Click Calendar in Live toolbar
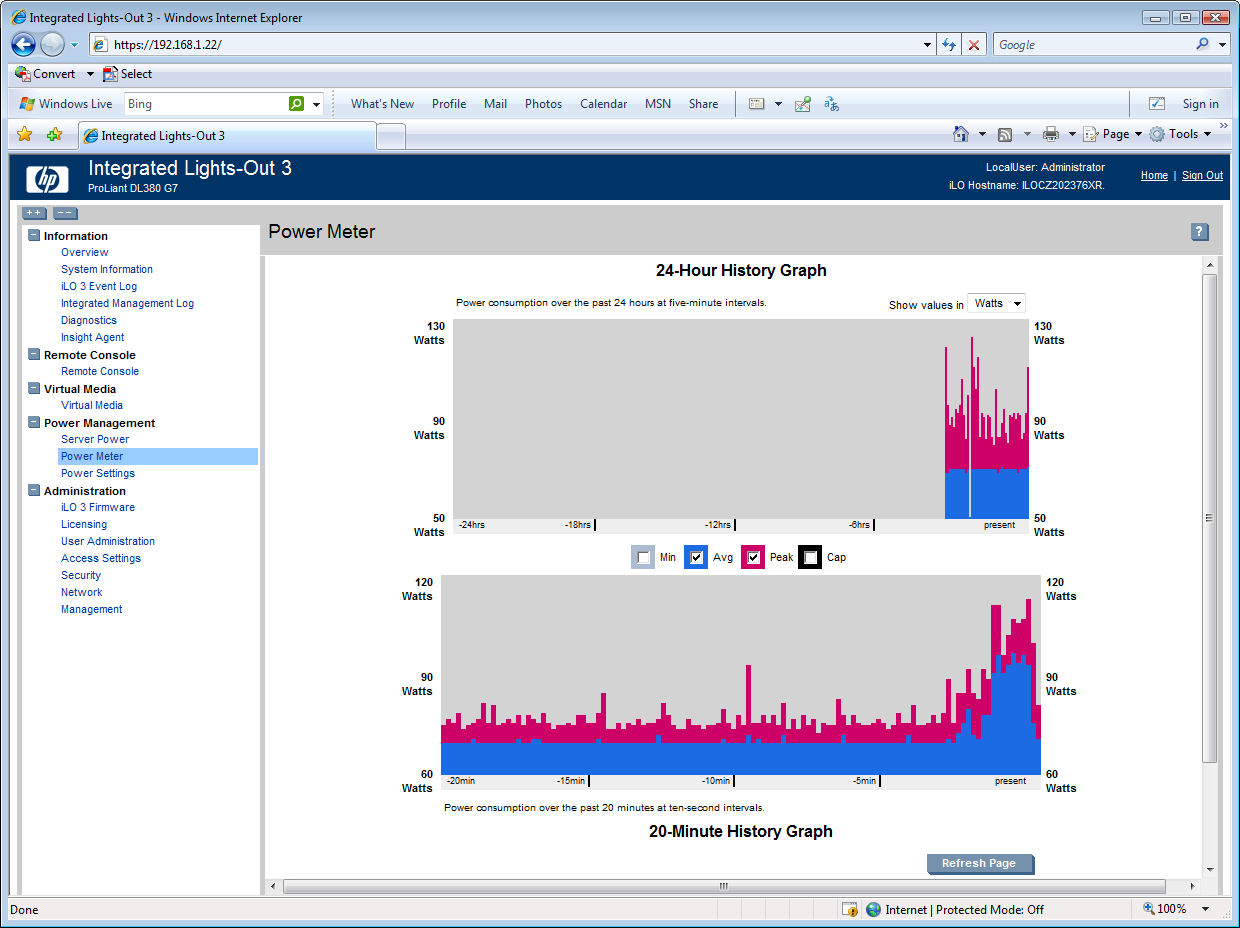Image resolution: width=1240 pixels, height=928 pixels. click(603, 104)
